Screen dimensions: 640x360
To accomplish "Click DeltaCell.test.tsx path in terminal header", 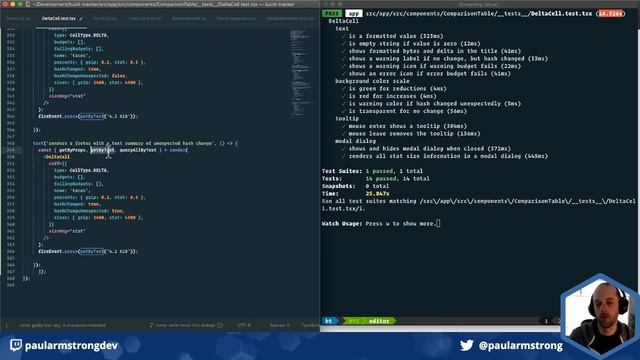I will 561,13.
